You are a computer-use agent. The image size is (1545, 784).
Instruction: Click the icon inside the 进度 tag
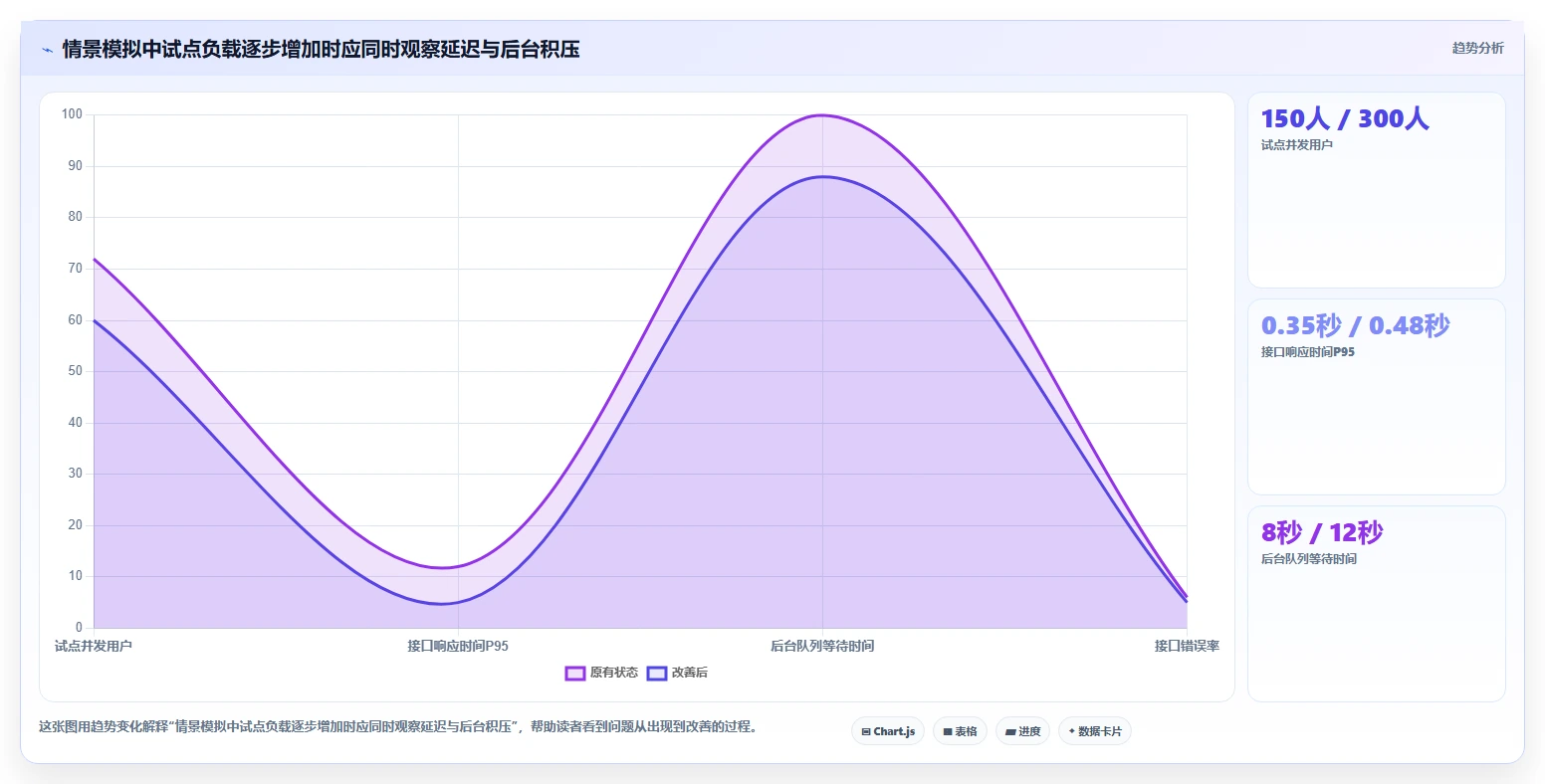coord(1010,731)
